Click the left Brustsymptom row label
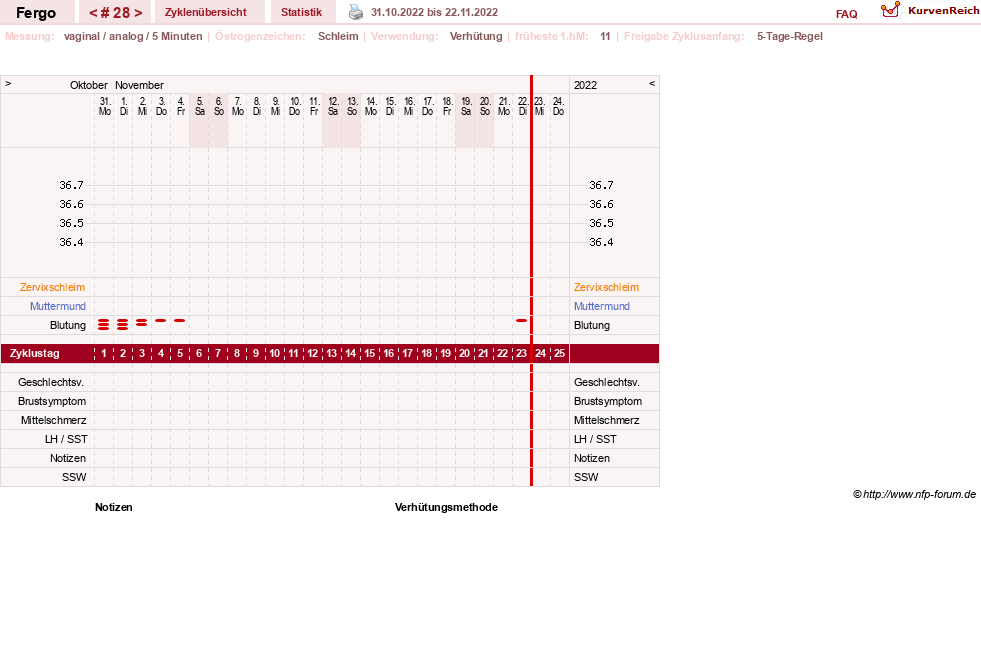Image resolution: width=981 pixels, height=646 pixels. (x=52, y=401)
